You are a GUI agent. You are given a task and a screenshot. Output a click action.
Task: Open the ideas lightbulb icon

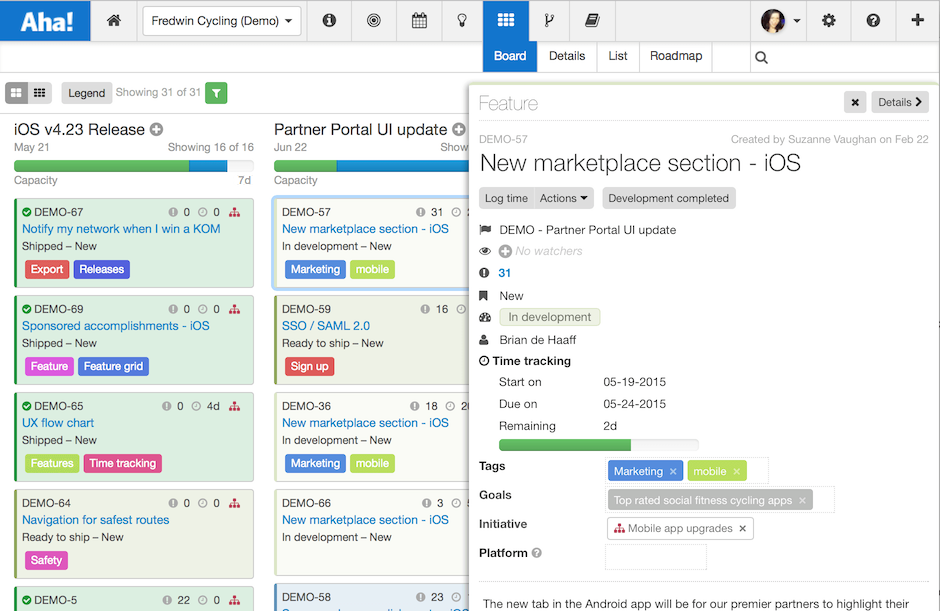tap(462, 21)
